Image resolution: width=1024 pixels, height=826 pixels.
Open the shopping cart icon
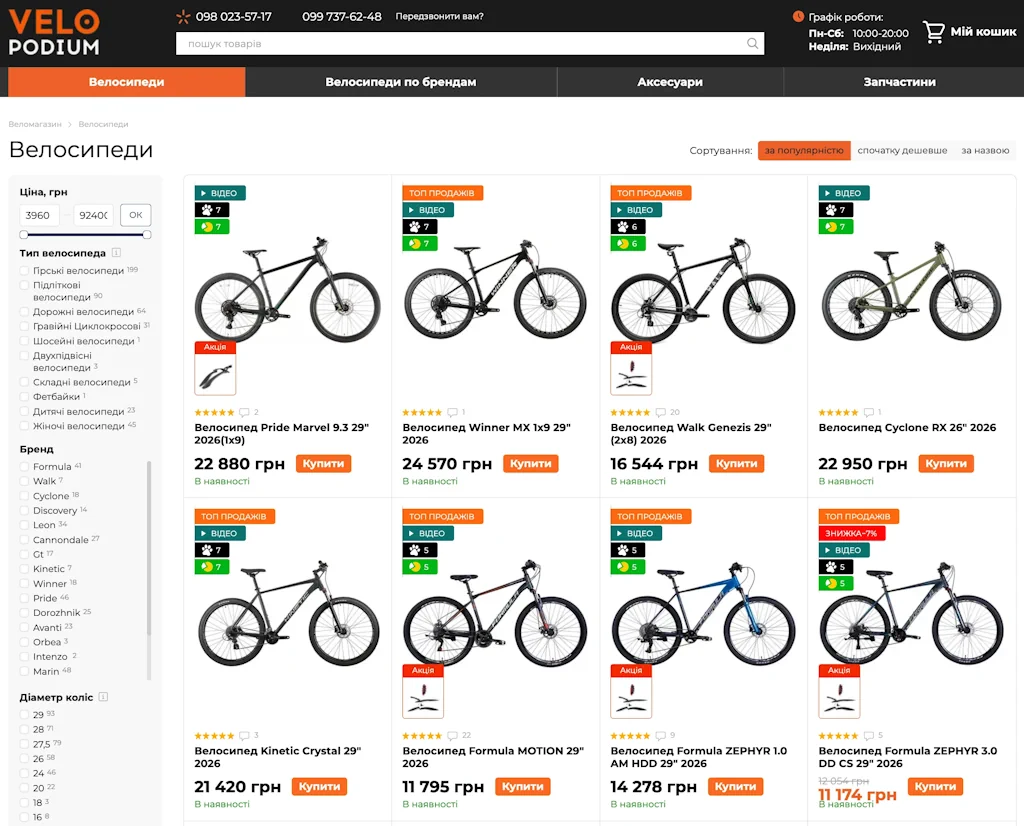coord(934,31)
